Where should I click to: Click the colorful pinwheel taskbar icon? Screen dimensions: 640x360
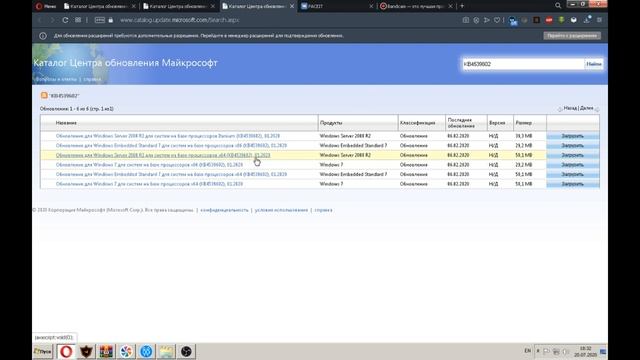coord(126,351)
